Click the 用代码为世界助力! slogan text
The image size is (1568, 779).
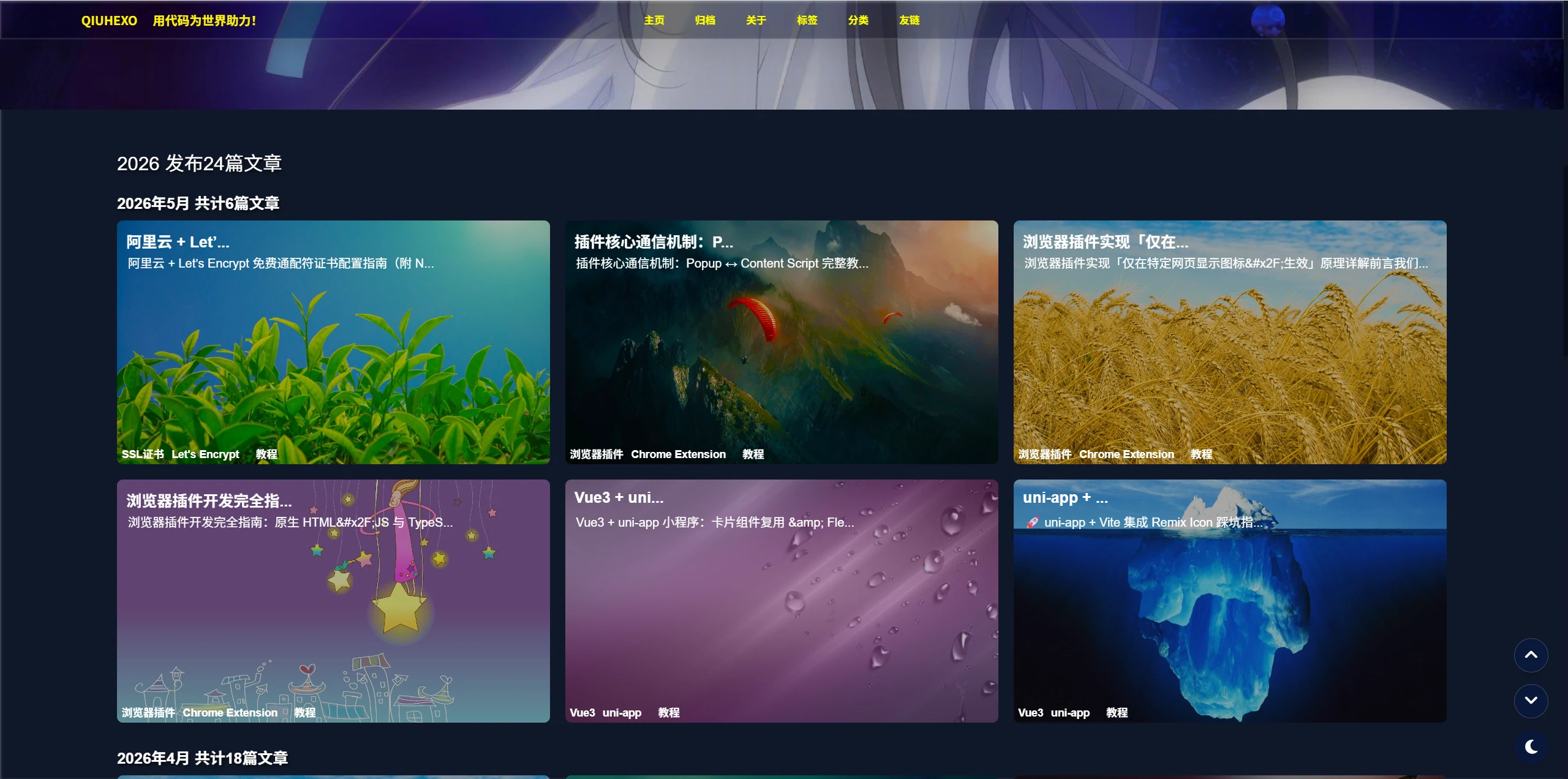pyautogui.click(x=205, y=21)
